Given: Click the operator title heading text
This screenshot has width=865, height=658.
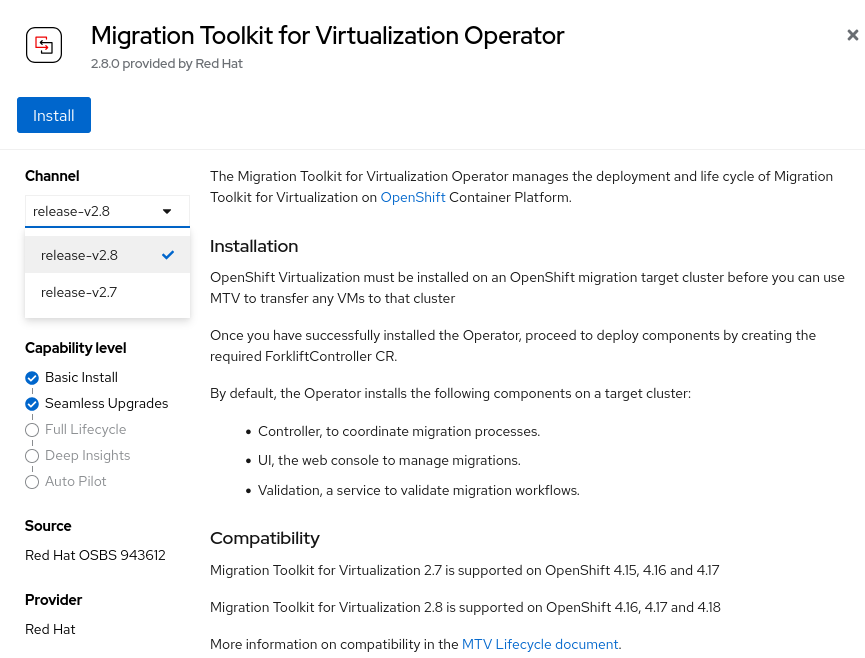Looking at the screenshot, I should [327, 36].
